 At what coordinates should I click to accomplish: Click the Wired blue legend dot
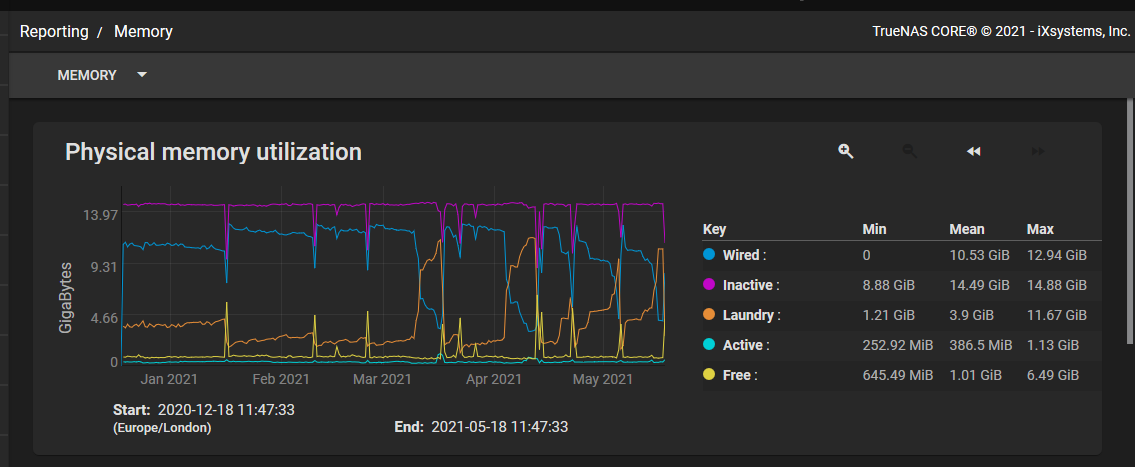709,255
